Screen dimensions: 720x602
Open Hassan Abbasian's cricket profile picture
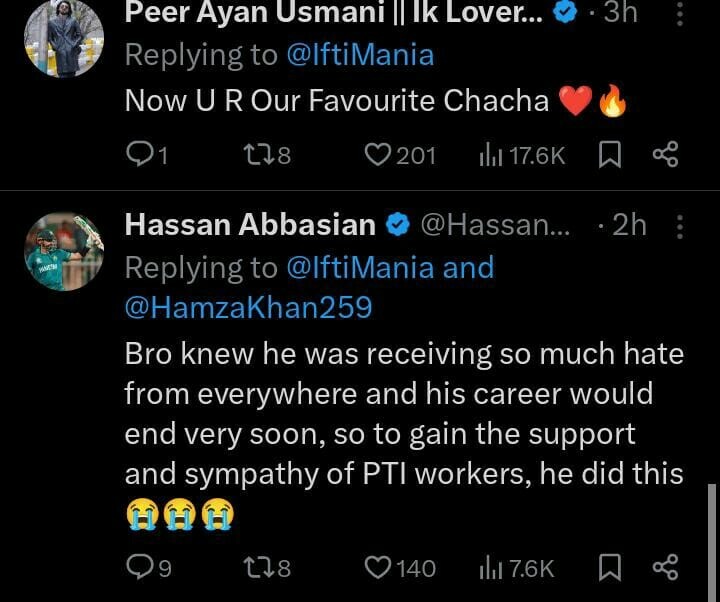point(63,252)
